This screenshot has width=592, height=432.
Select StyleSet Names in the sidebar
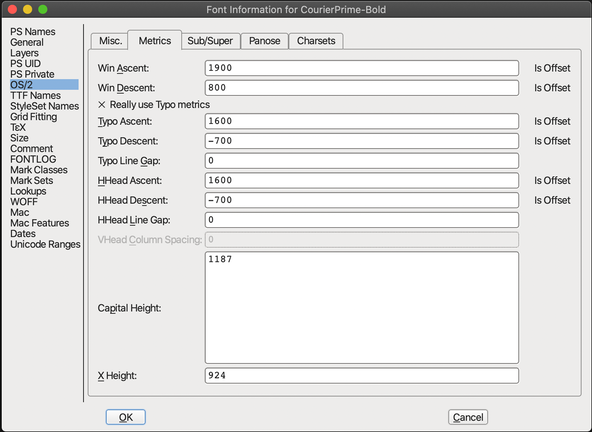tap(44, 106)
